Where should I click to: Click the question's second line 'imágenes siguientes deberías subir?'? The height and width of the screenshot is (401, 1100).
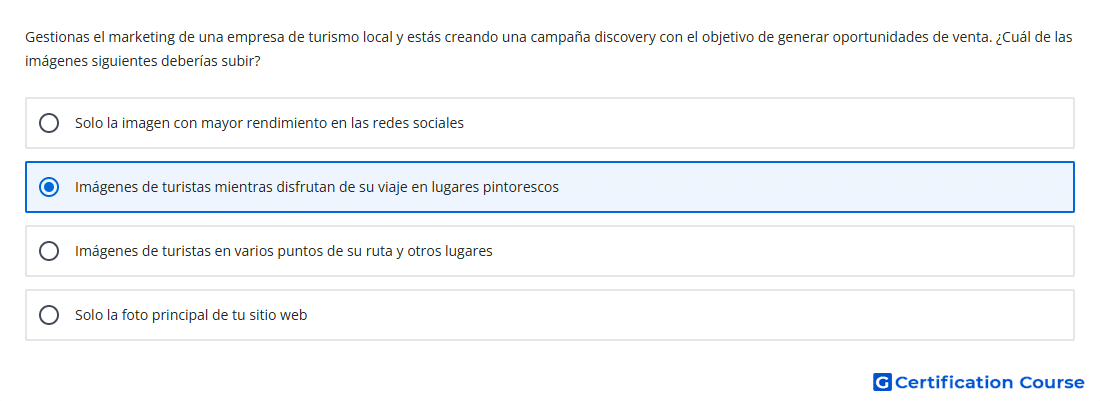[142, 61]
